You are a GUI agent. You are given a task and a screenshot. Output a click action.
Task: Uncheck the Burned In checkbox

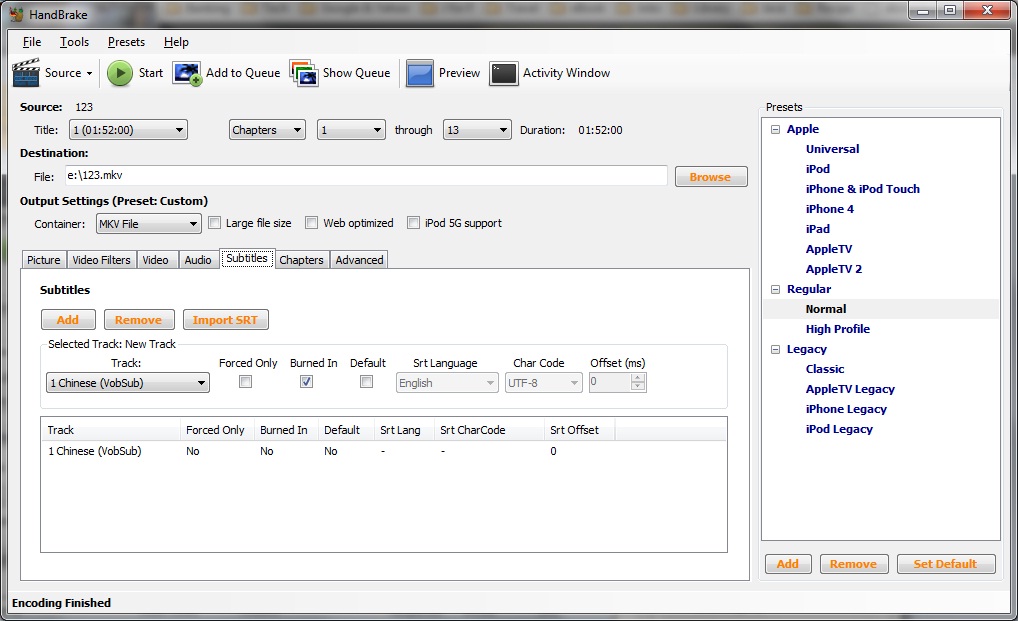tap(306, 382)
